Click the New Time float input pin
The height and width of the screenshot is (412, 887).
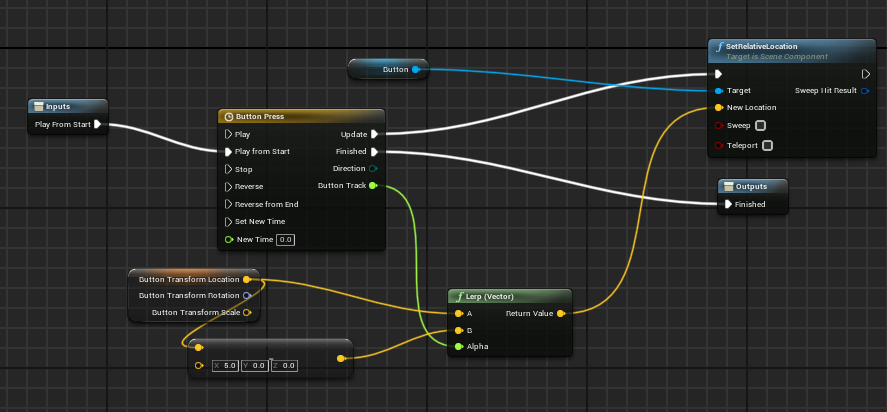[229, 239]
